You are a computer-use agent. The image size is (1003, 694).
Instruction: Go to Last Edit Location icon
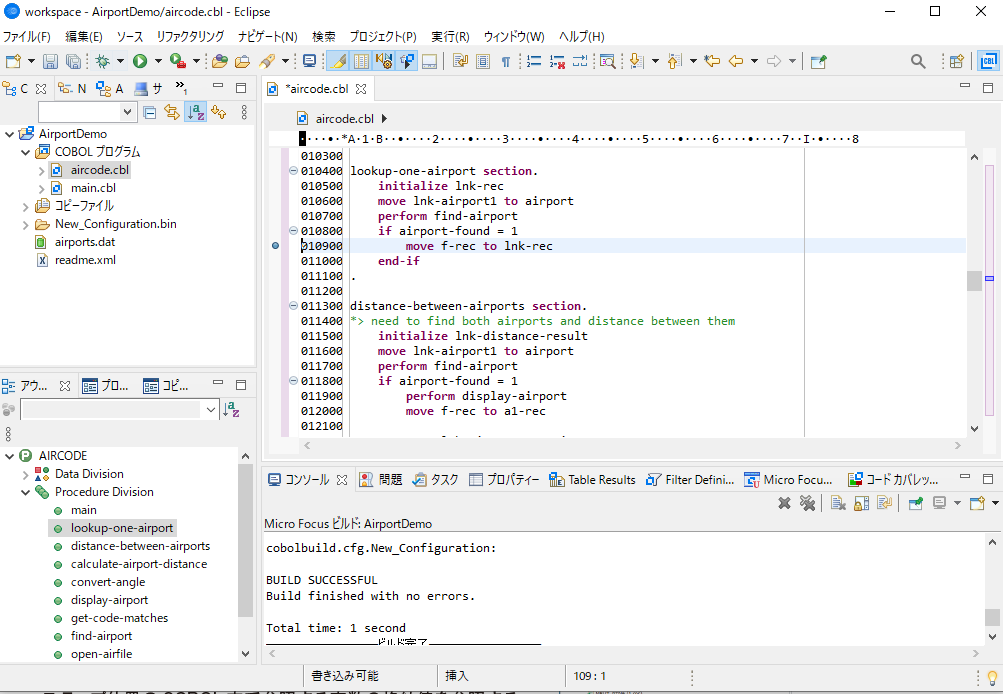point(712,61)
